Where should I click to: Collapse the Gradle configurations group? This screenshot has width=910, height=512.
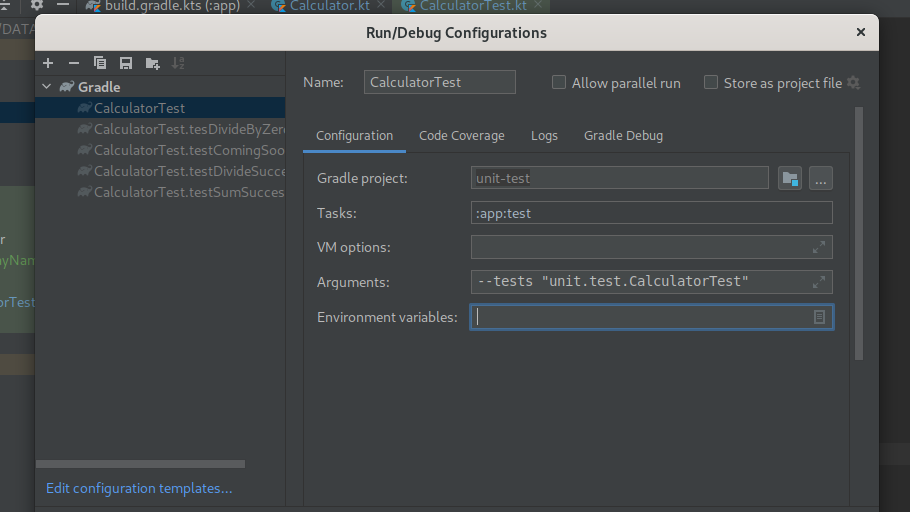pyautogui.click(x=47, y=87)
